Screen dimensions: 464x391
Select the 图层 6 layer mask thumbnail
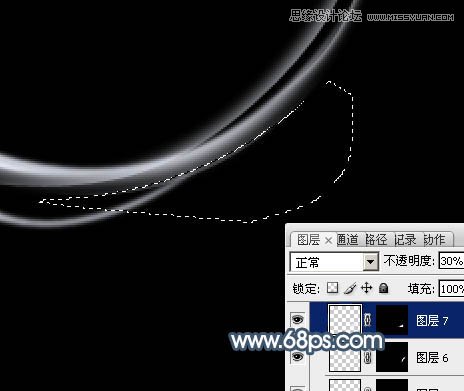pyautogui.click(x=392, y=357)
